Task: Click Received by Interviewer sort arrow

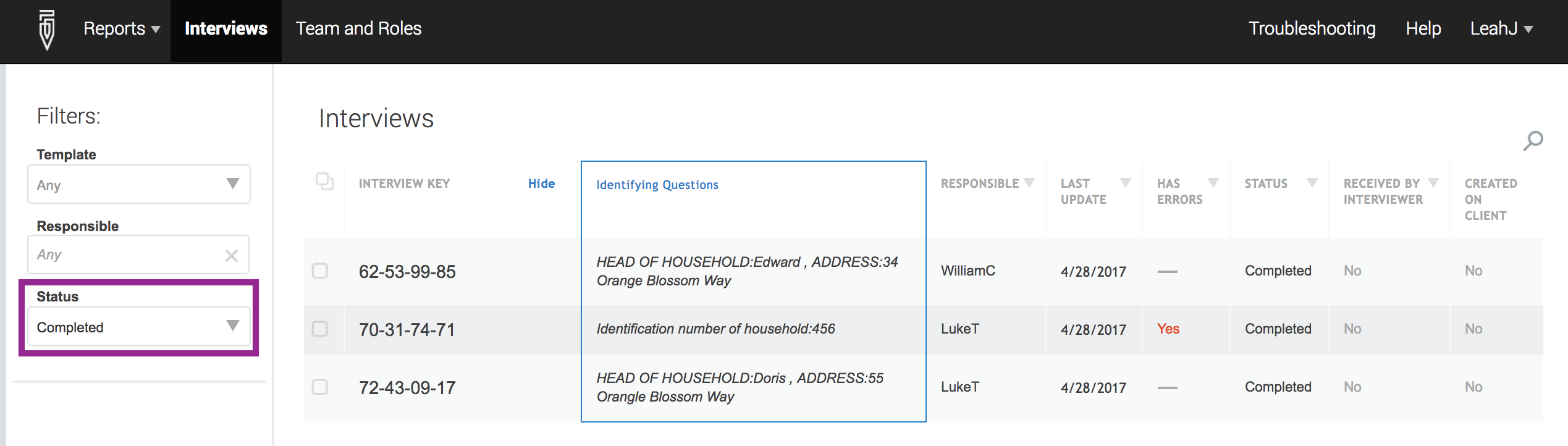Action: [x=1433, y=183]
